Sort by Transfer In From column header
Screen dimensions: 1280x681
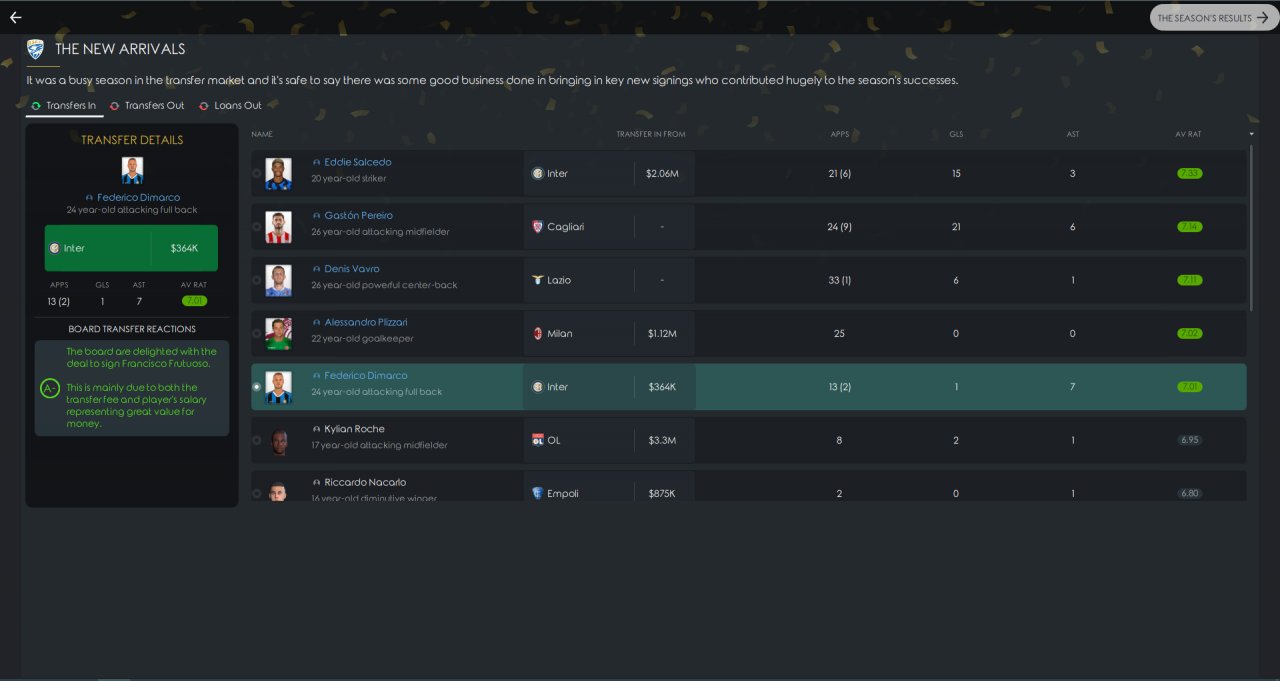[x=651, y=134]
